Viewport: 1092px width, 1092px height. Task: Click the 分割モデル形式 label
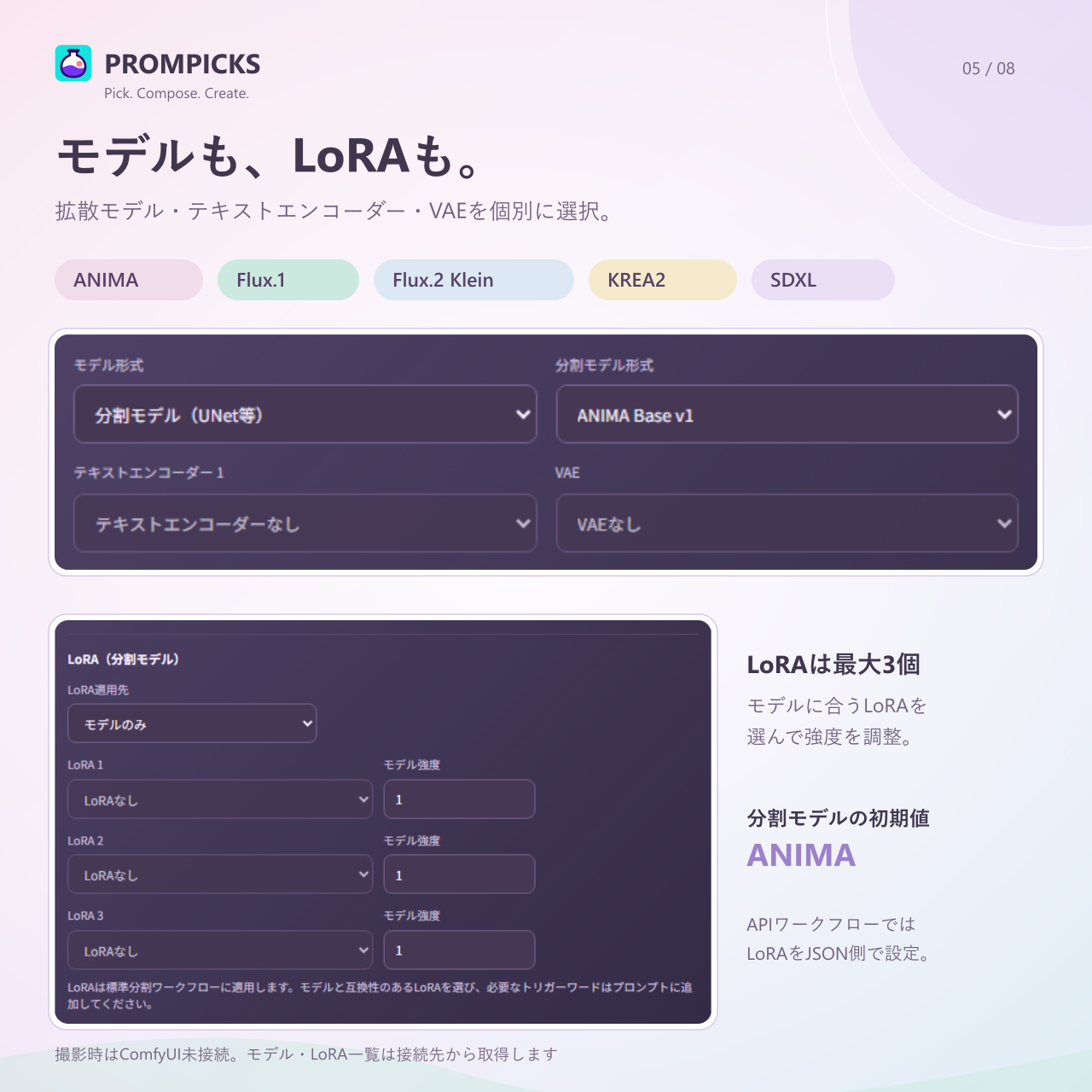pos(604,365)
